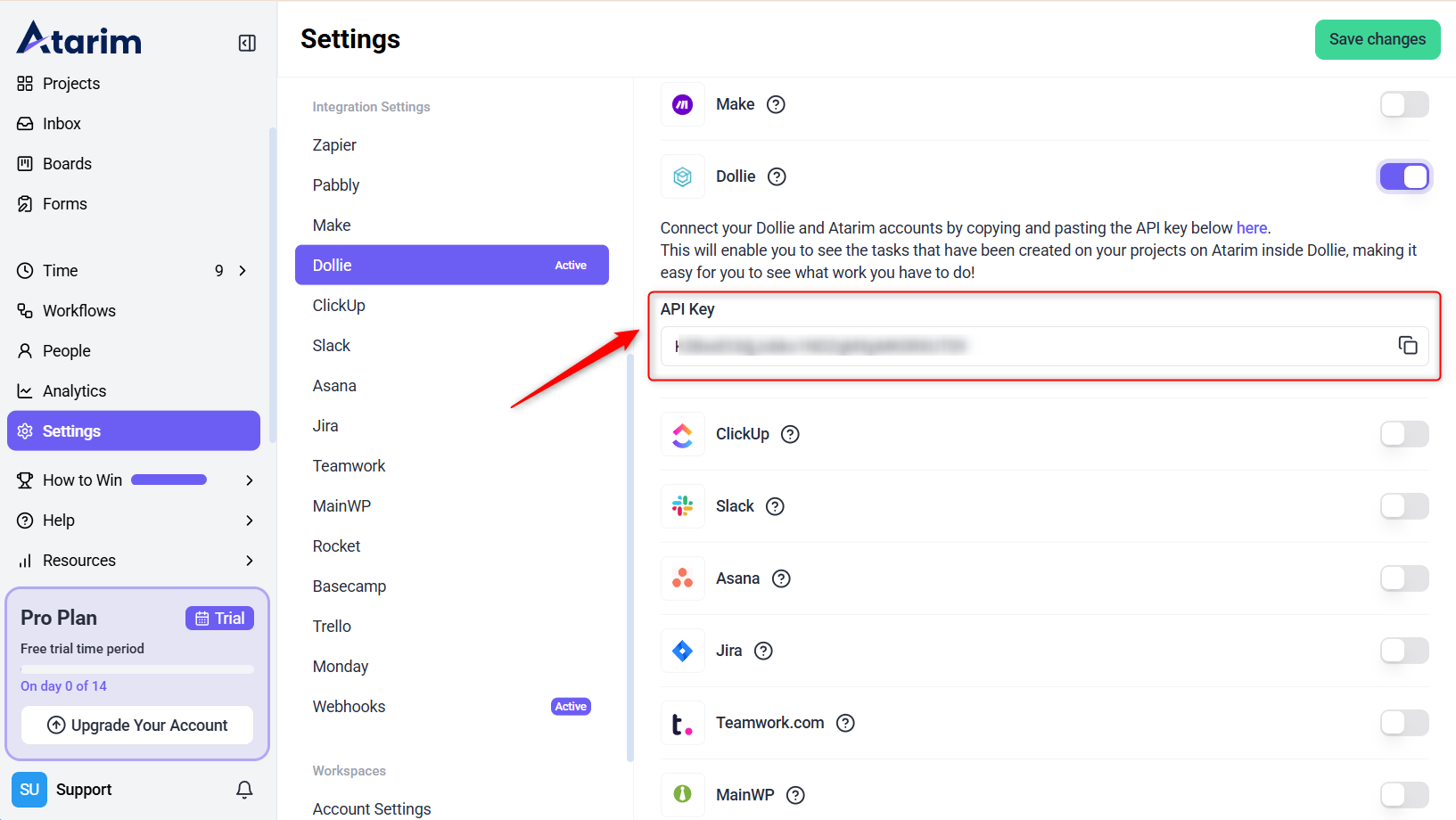This screenshot has width=1456, height=820.
Task: Open help info next to Teamwork.com
Action: pyautogui.click(x=845, y=723)
